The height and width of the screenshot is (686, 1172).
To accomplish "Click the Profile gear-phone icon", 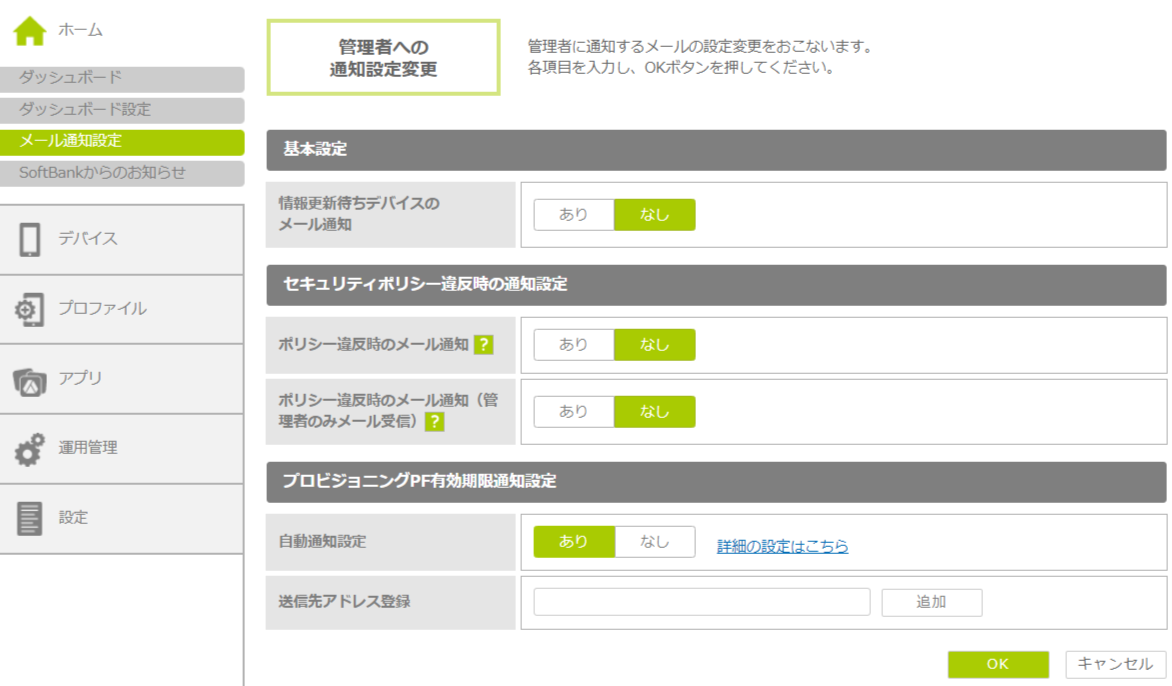I will 30,309.
